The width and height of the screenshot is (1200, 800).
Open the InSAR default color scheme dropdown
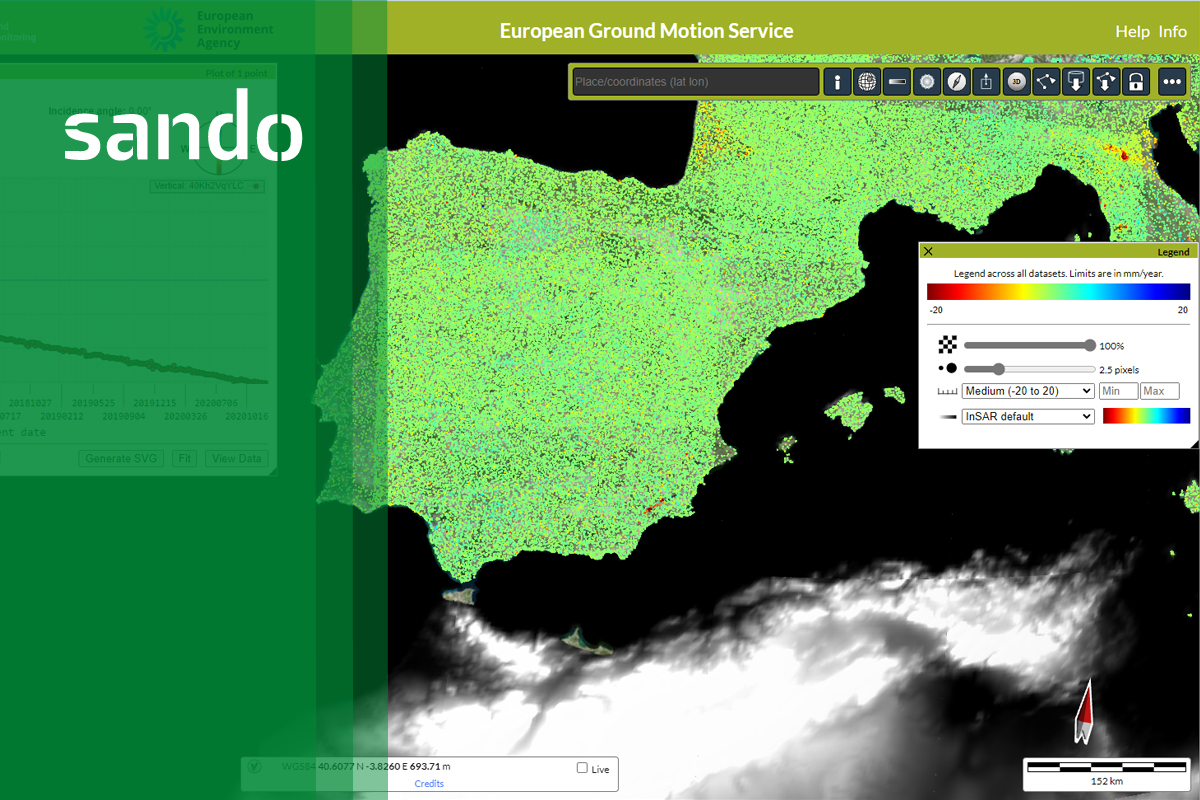point(1028,416)
